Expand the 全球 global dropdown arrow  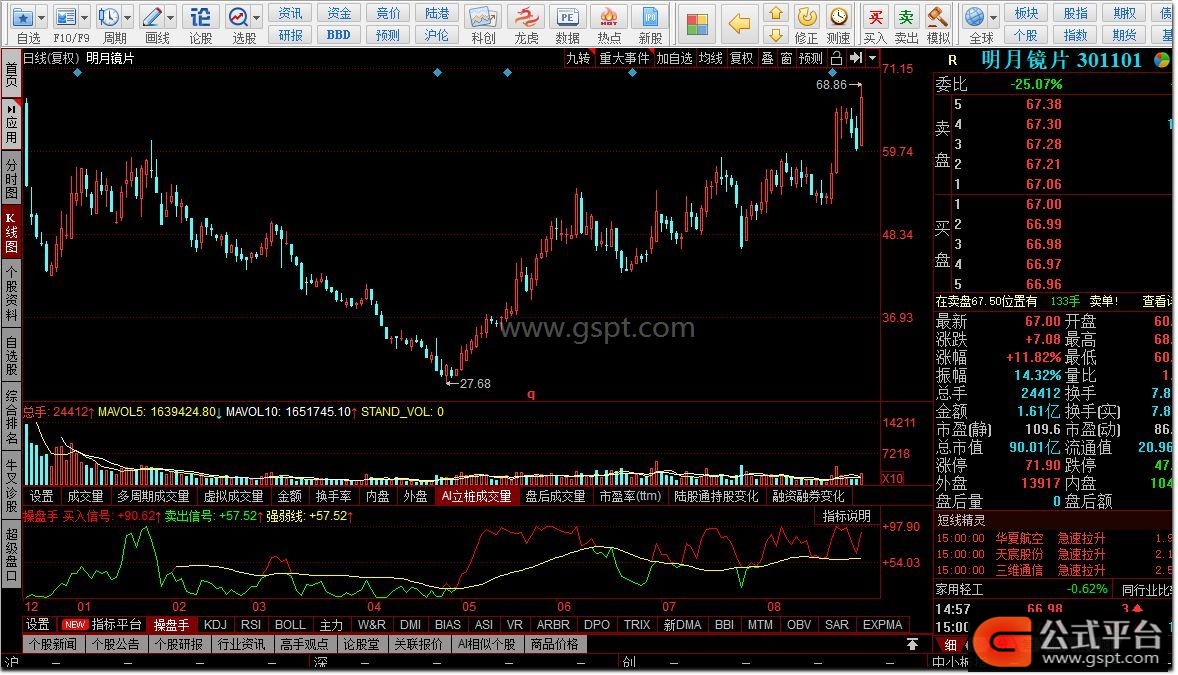(993, 17)
